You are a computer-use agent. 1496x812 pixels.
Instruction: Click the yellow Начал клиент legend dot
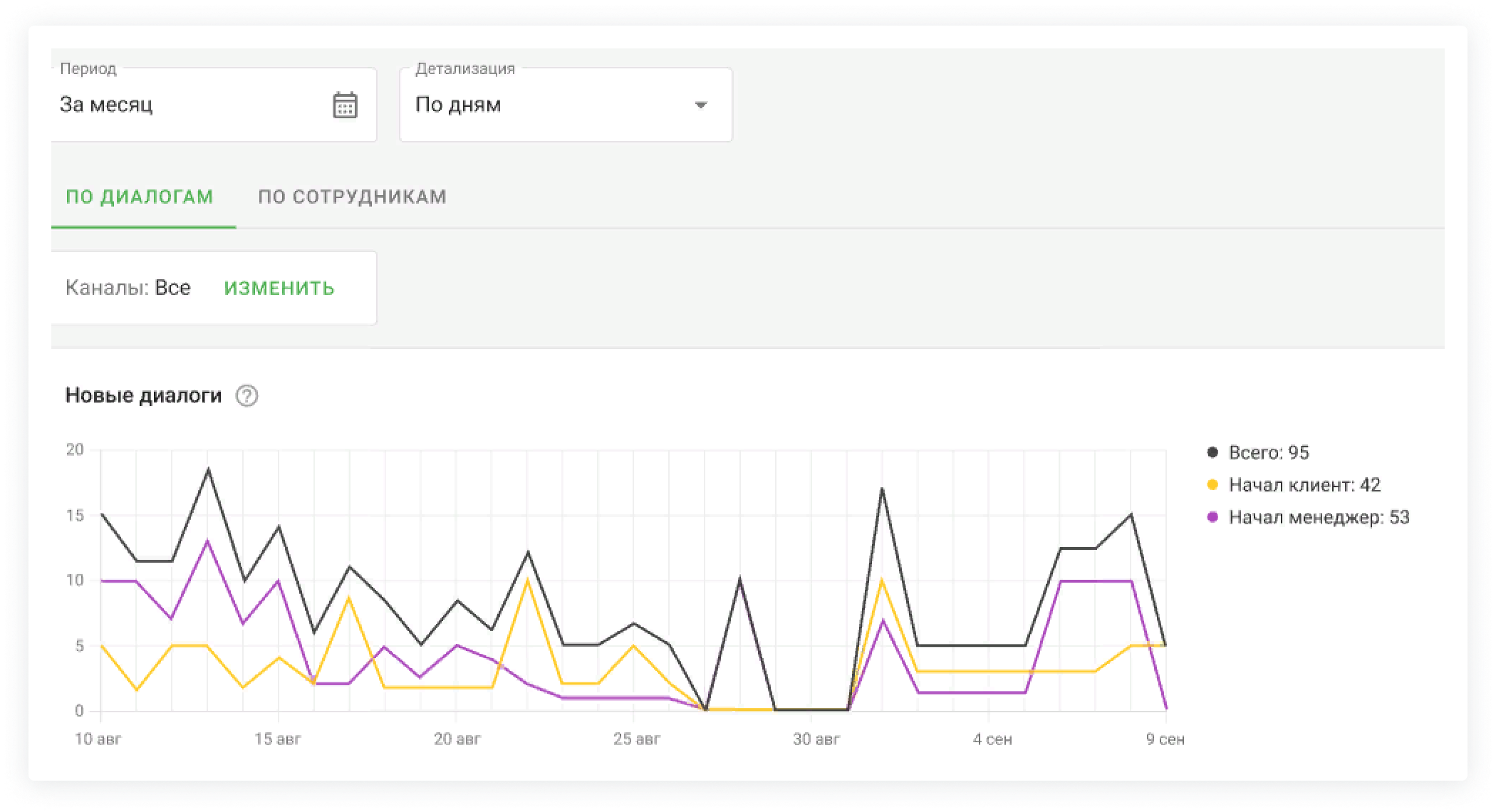[1212, 485]
